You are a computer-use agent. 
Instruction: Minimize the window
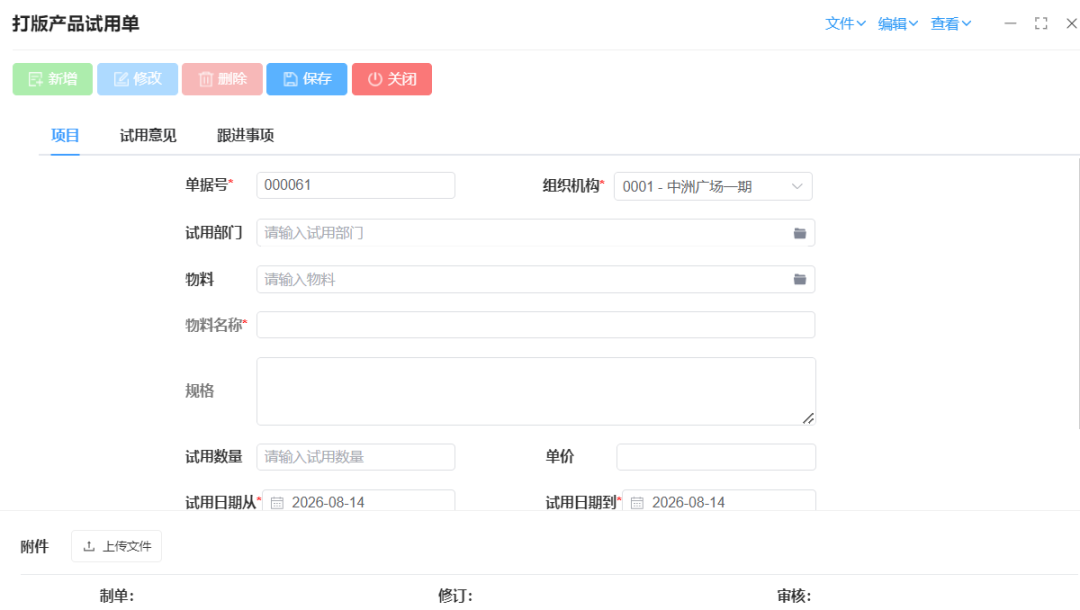[x=1010, y=23]
